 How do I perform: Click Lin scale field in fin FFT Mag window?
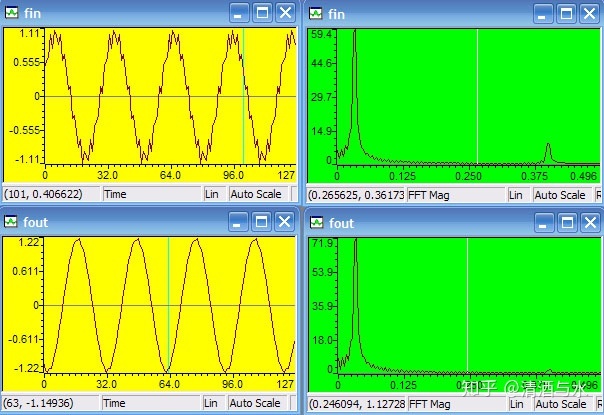tap(518, 195)
